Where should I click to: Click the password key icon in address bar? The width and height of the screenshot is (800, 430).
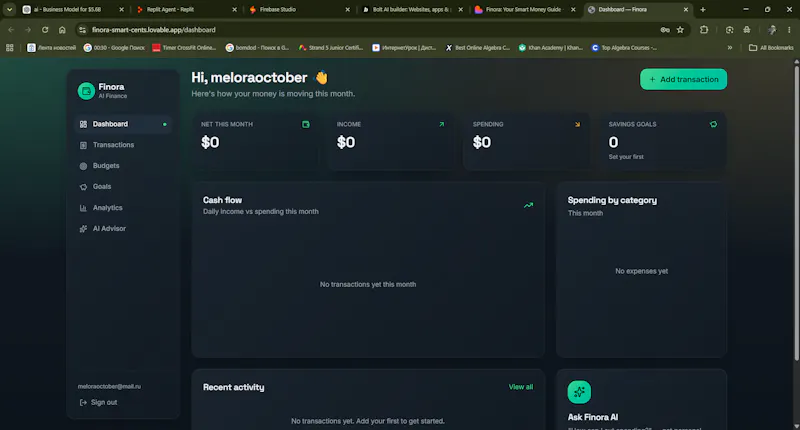coord(665,30)
